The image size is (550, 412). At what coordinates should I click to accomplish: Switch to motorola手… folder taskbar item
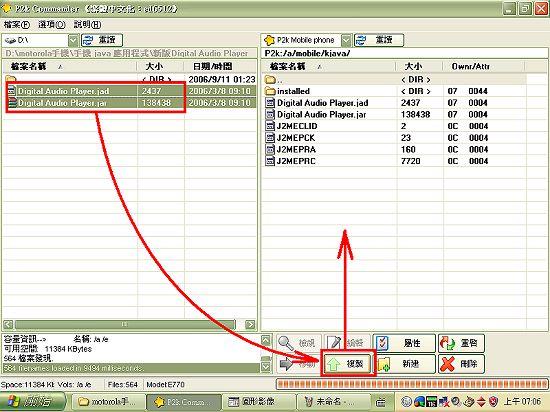point(109,402)
